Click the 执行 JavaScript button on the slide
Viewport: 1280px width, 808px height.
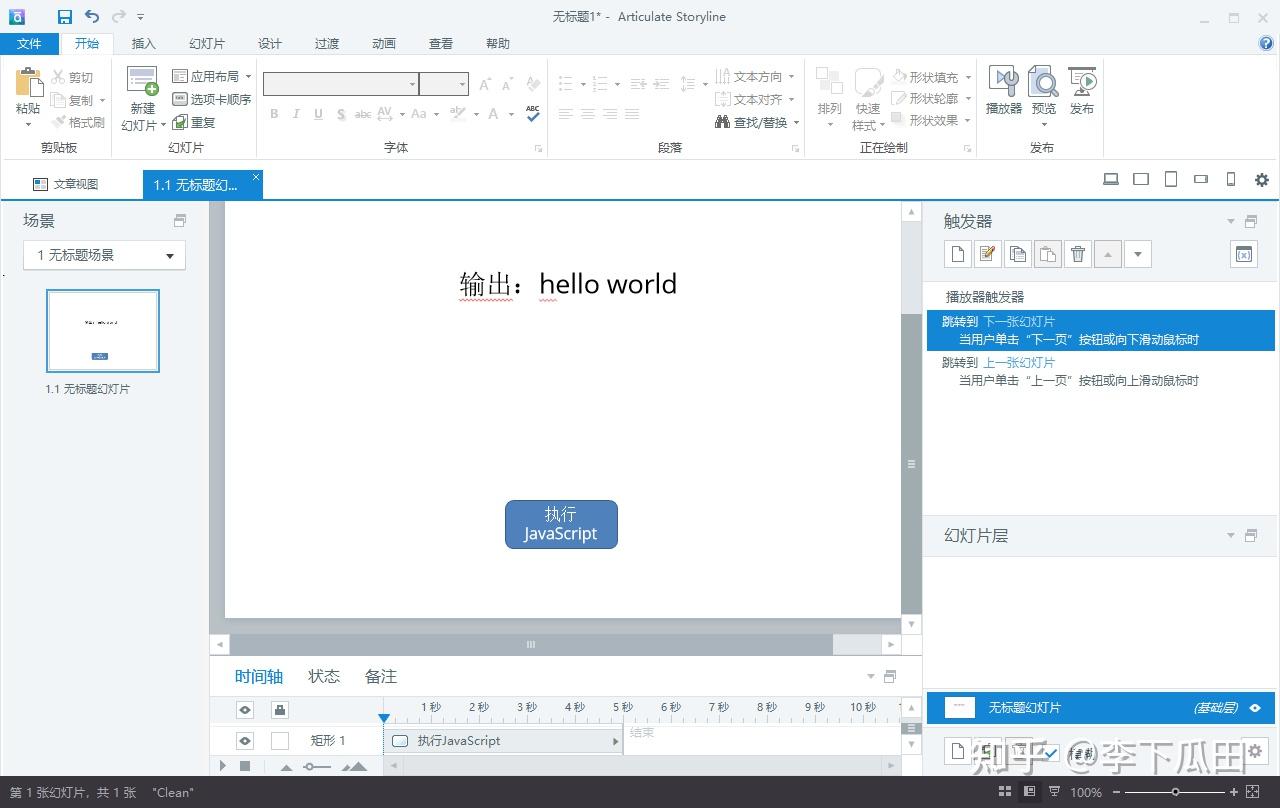click(x=561, y=524)
